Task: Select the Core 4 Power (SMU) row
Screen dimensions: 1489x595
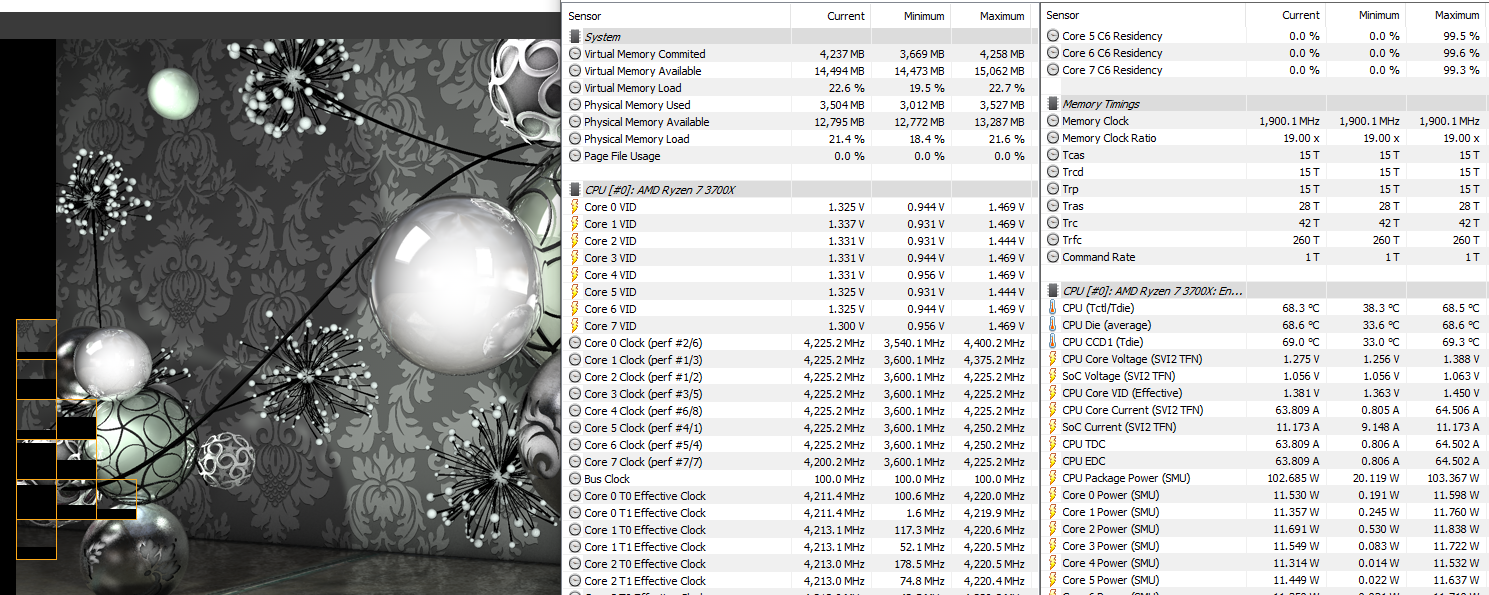Action: (1265, 563)
